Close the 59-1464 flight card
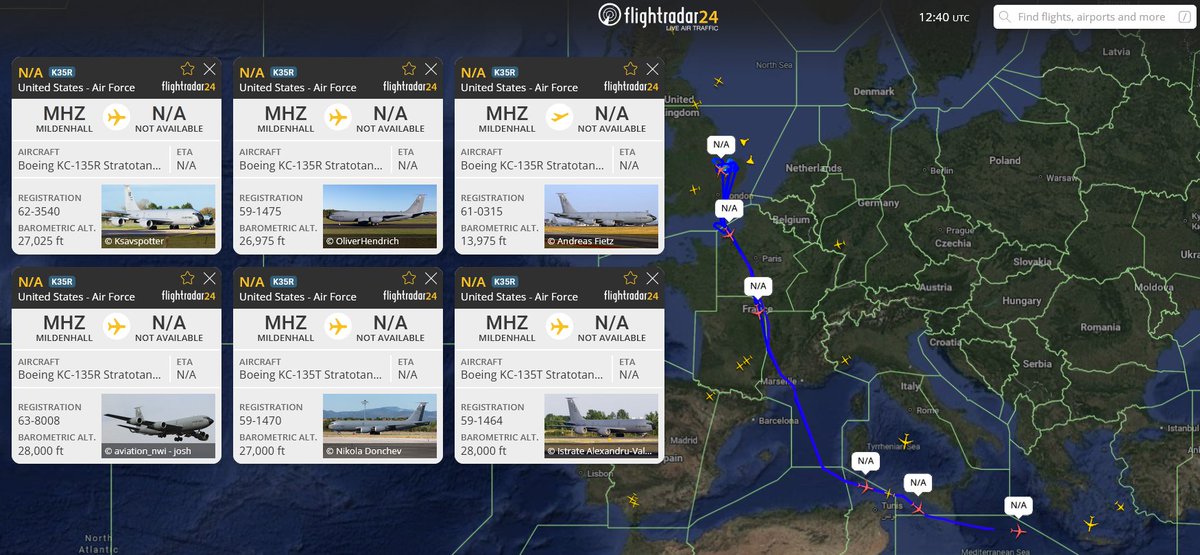This screenshot has width=1200, height=555. [651, 278]
